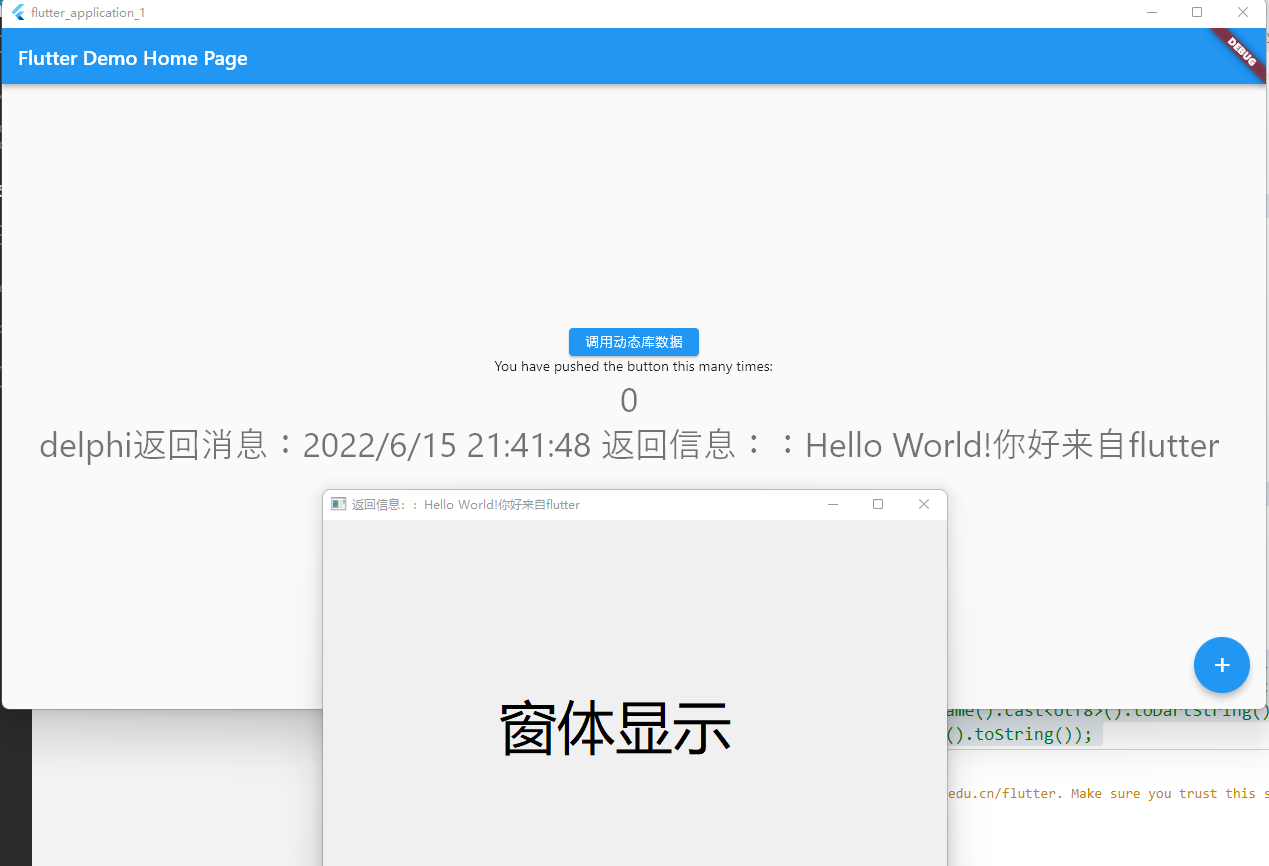Click the 窗体显示 label in the Delphi window
Screen dimensions: 1269x866
(616, 727)
